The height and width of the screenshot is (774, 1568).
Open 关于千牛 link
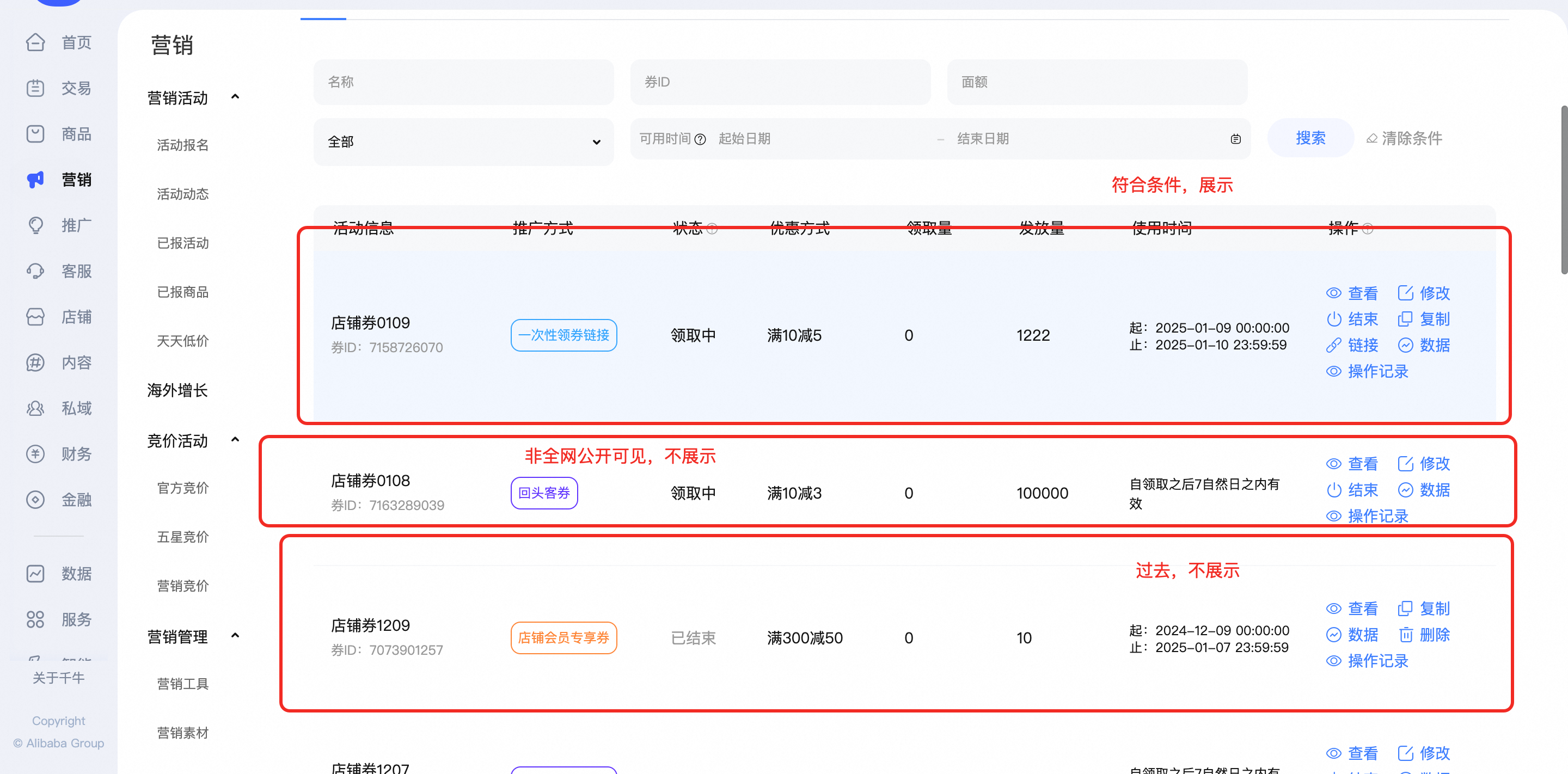(x=58, y=678)
